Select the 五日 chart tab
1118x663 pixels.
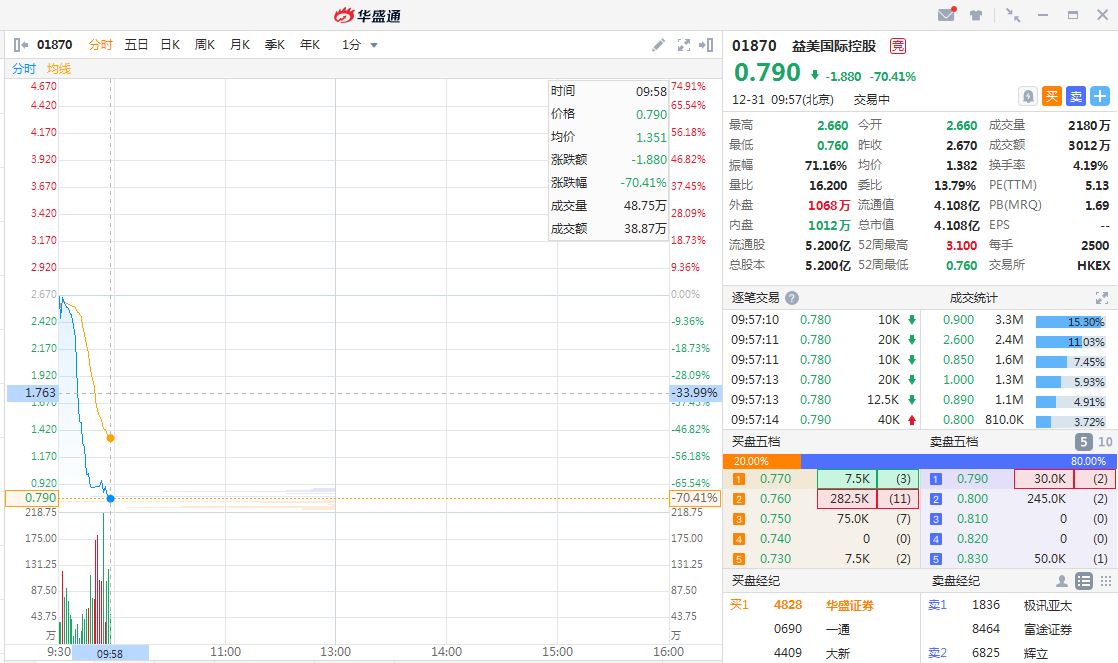(x=136, y=45)
